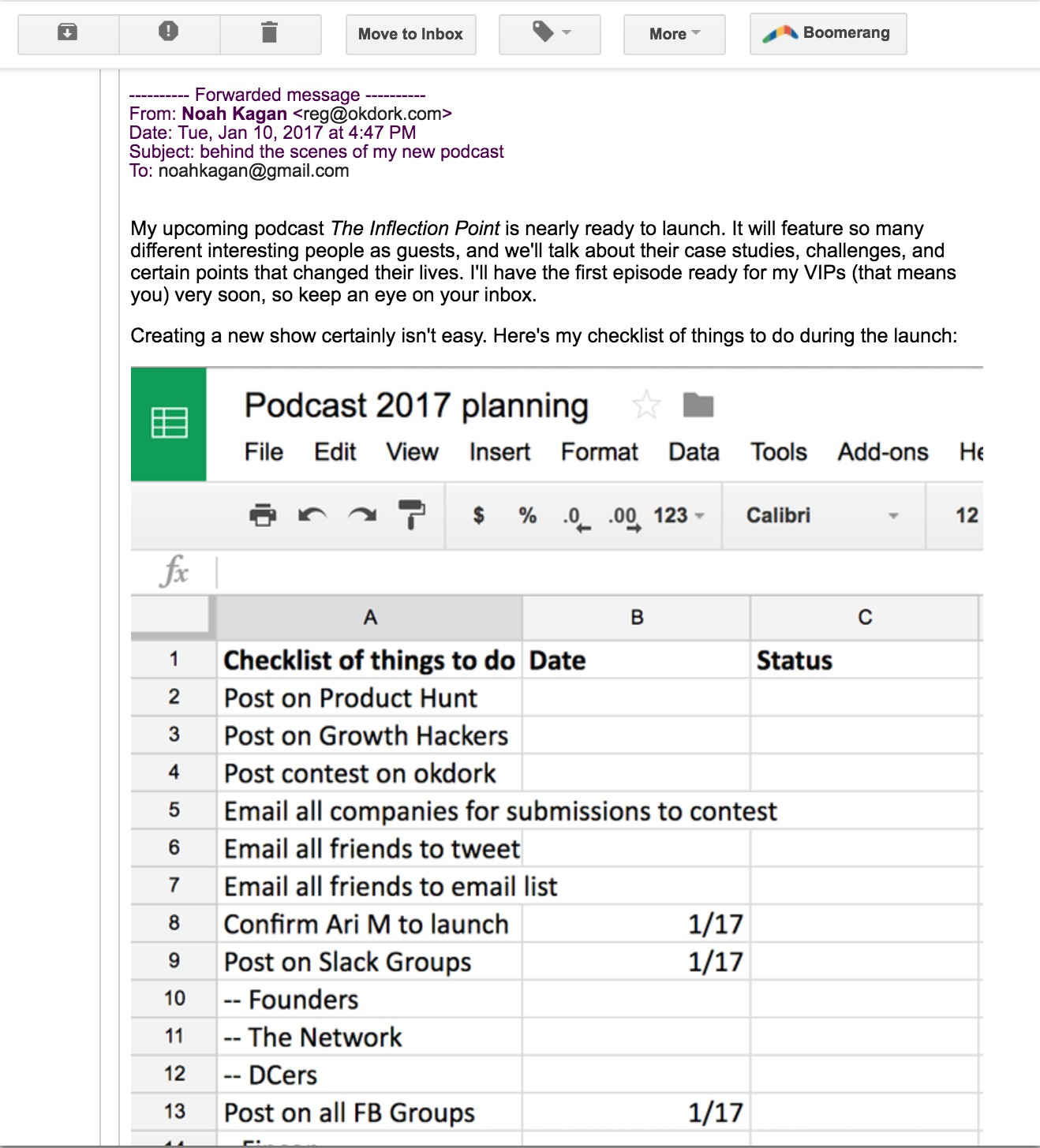Report spam using the exclamation icon
Screen dimensions: 1040x1148
(169, 34)
